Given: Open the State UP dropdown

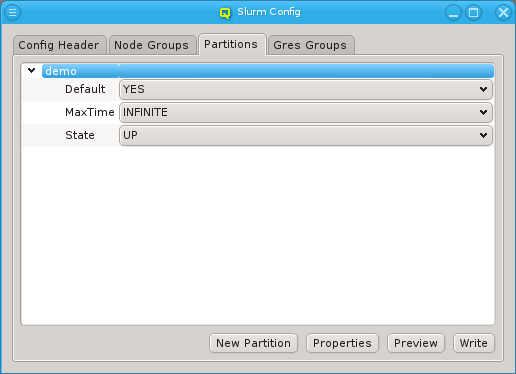Looking at the screenshot, I should 306,135.
